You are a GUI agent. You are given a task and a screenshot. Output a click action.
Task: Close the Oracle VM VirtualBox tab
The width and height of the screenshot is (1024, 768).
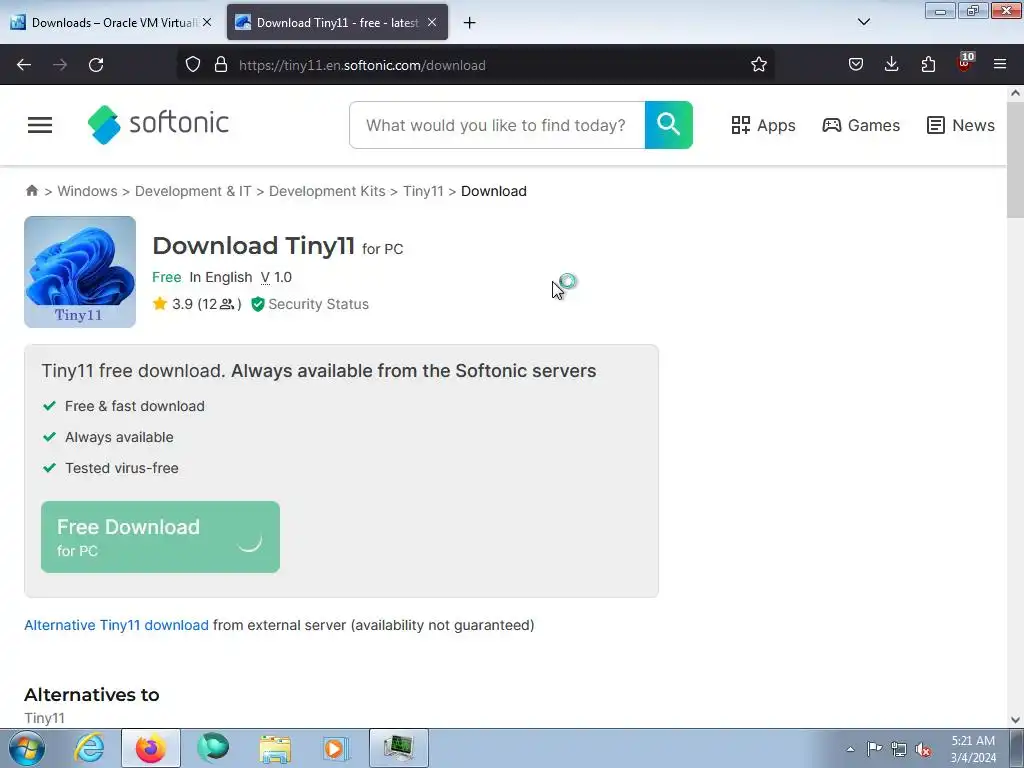point(207,22)
